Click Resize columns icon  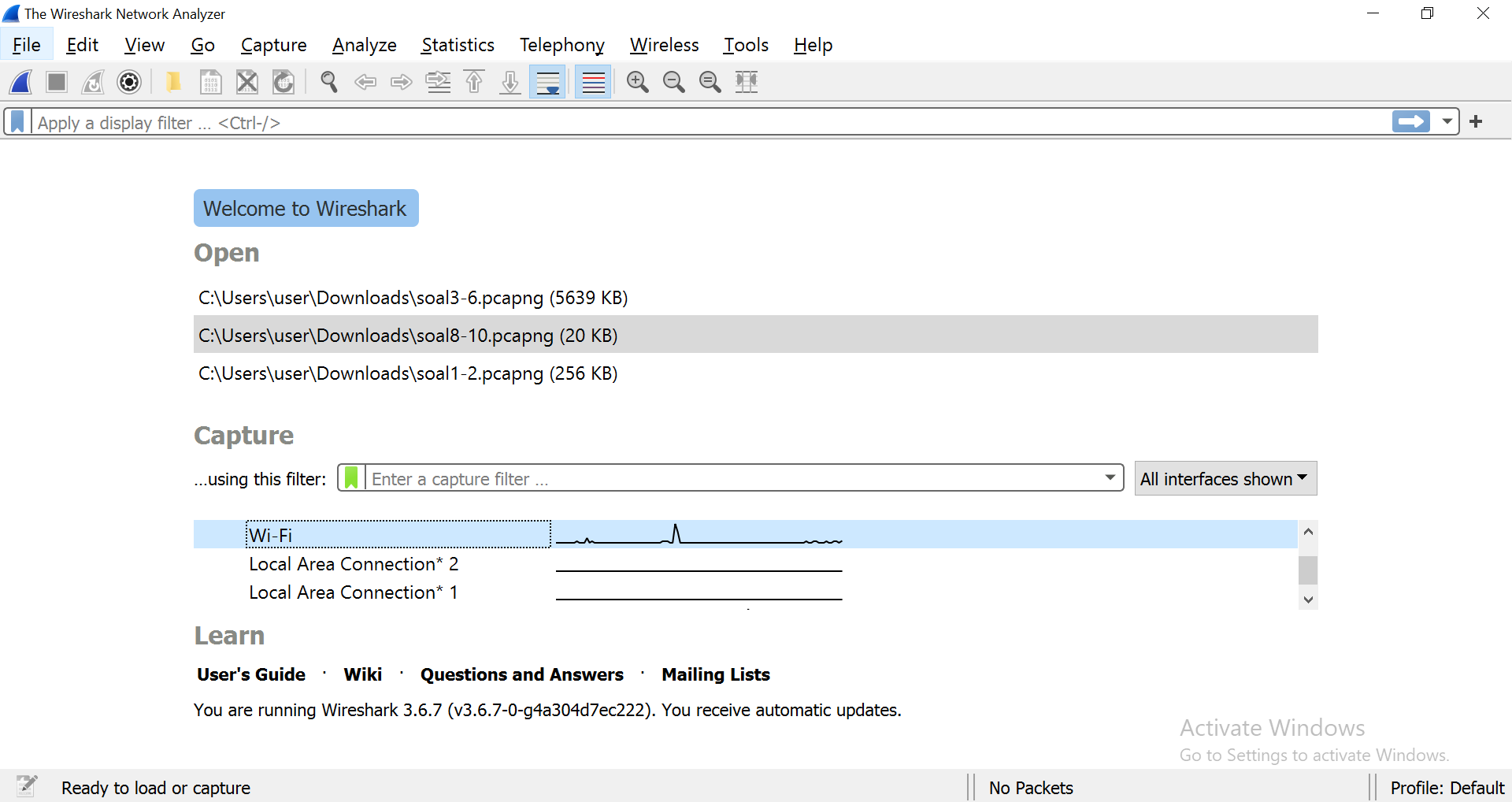click(x=747, y=82)
